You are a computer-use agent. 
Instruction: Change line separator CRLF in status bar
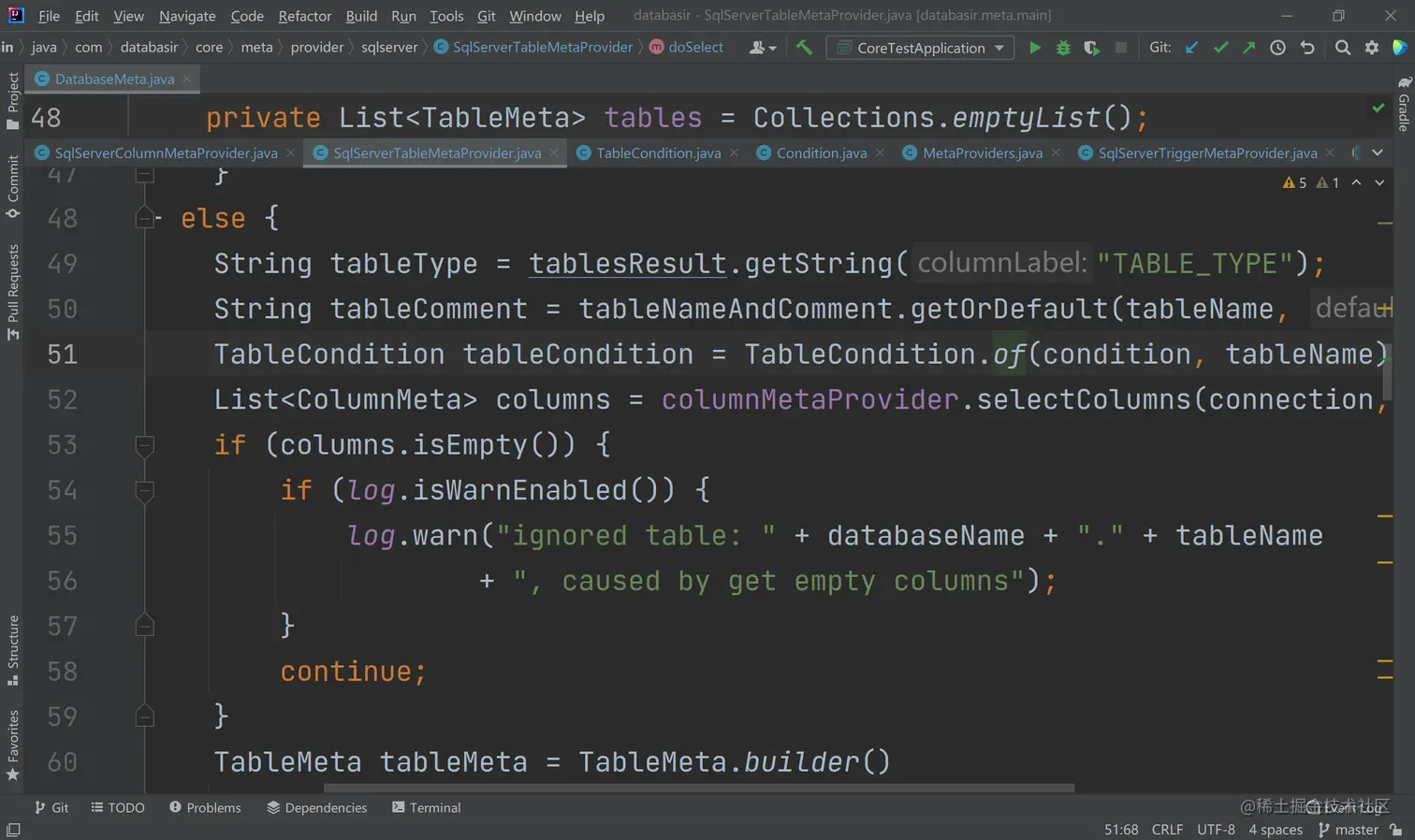[x=1167, y=830]
